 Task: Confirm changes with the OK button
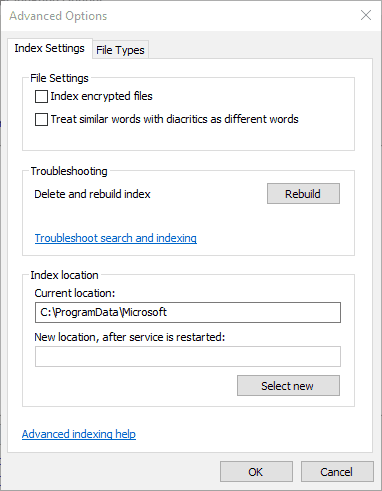[256, 472]
